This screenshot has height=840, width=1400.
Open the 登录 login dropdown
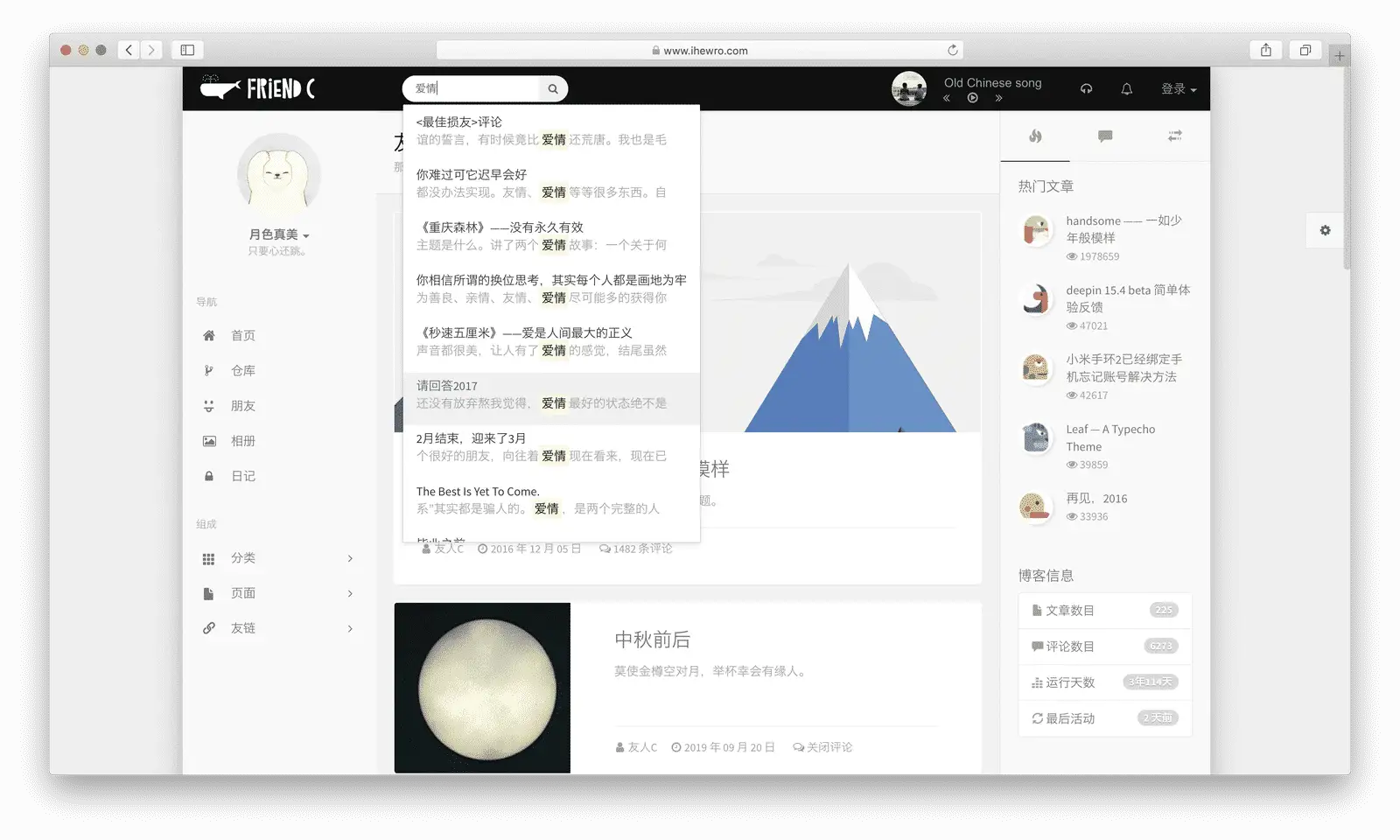coord(1179,88)
